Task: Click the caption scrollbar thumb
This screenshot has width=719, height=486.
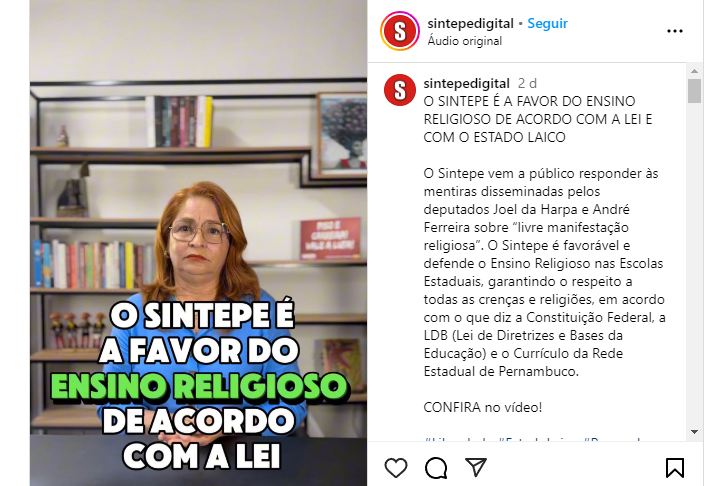Action: pyautogui.click(x=694, y=91)
